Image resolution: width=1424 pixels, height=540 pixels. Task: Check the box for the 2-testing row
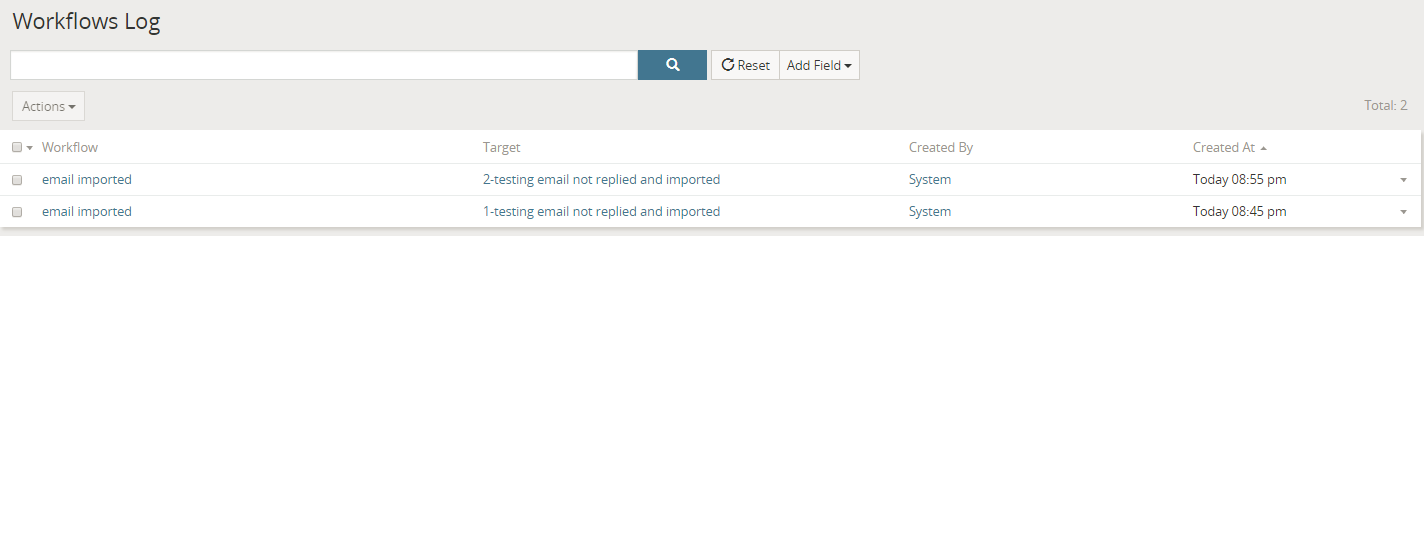click(x=17, y=180)
